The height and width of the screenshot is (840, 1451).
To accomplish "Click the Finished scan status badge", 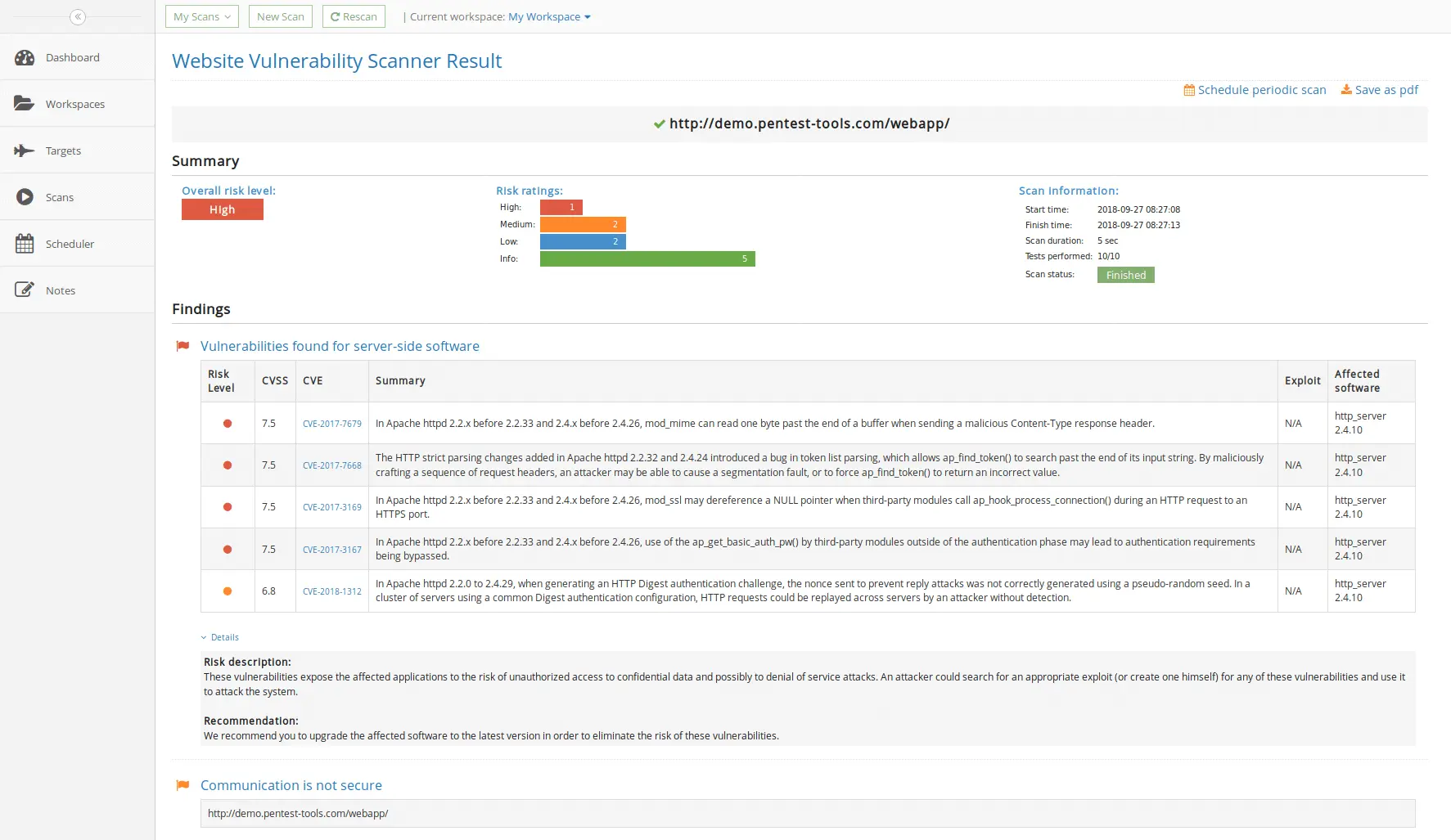I will pyautogui.click(x=1125, y=275).
